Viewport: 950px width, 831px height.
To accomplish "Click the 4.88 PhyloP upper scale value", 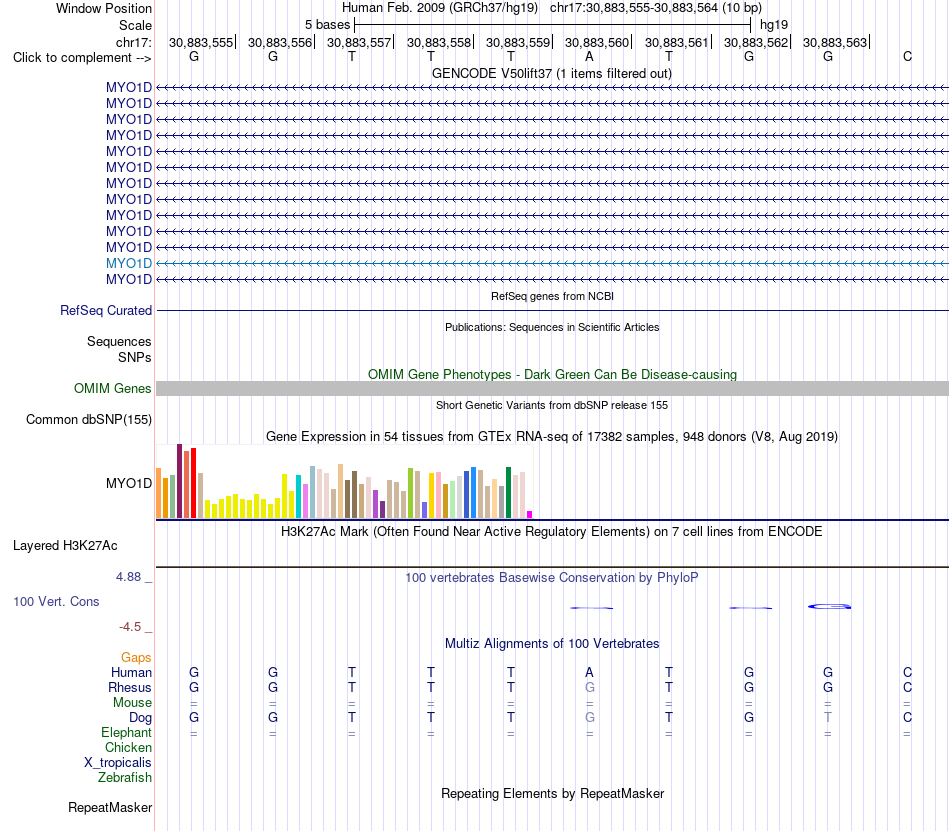I will (128, 577).
